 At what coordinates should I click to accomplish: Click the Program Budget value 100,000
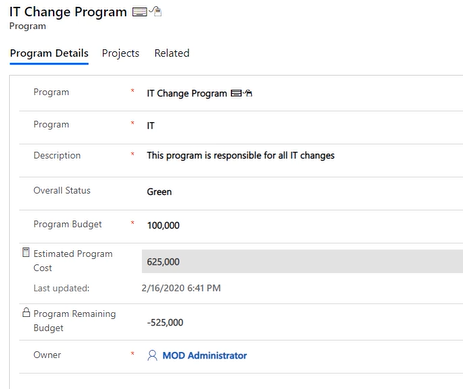click(163, 226)
